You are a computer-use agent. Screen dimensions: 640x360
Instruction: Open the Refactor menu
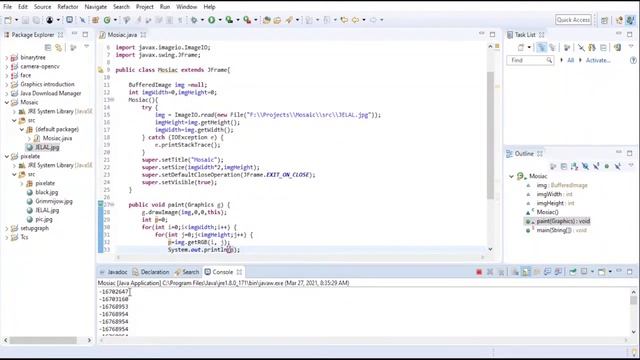tap(68, 7)
